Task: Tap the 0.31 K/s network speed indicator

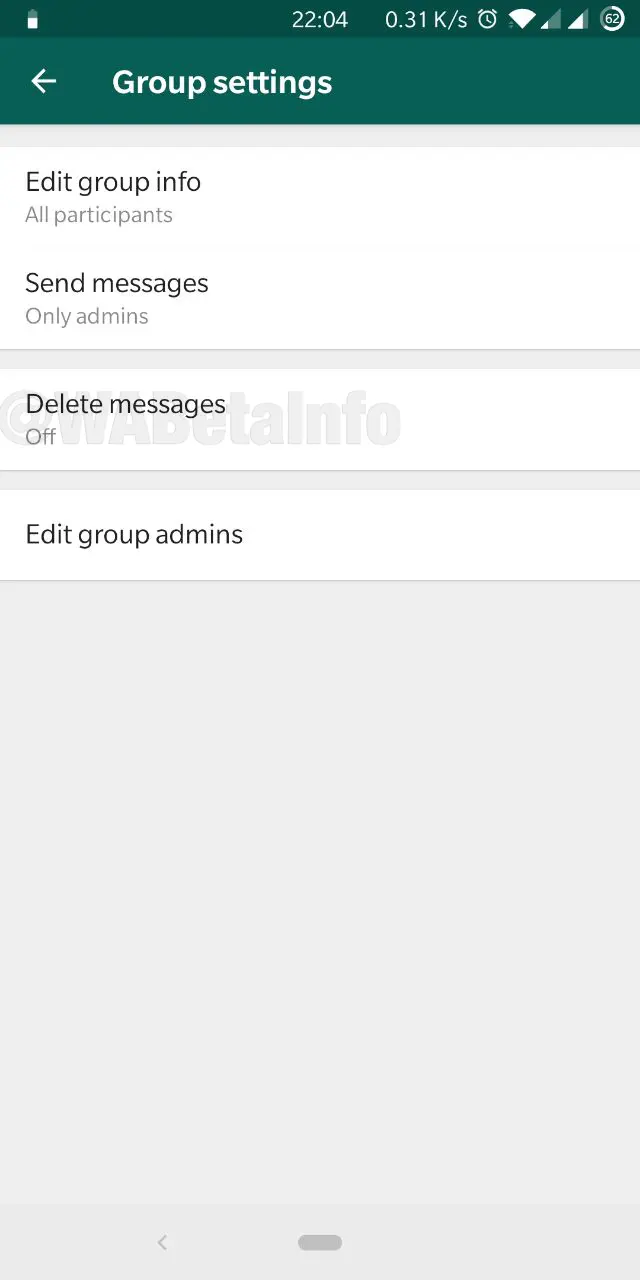Action: point(426,19)
